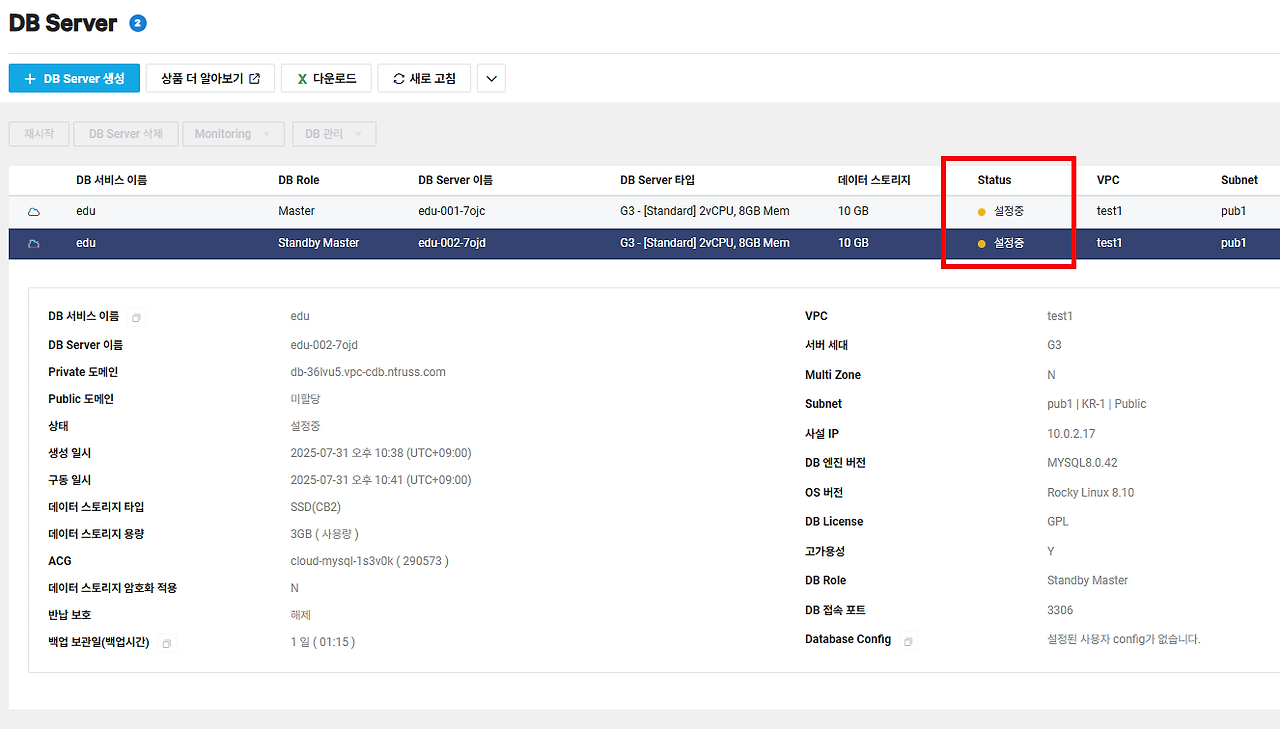The width and height of the screenshot is (1280, 729).
Task: Click the cloud icon on the Master row
Action: pyautogui.click(x=33, y=211)
